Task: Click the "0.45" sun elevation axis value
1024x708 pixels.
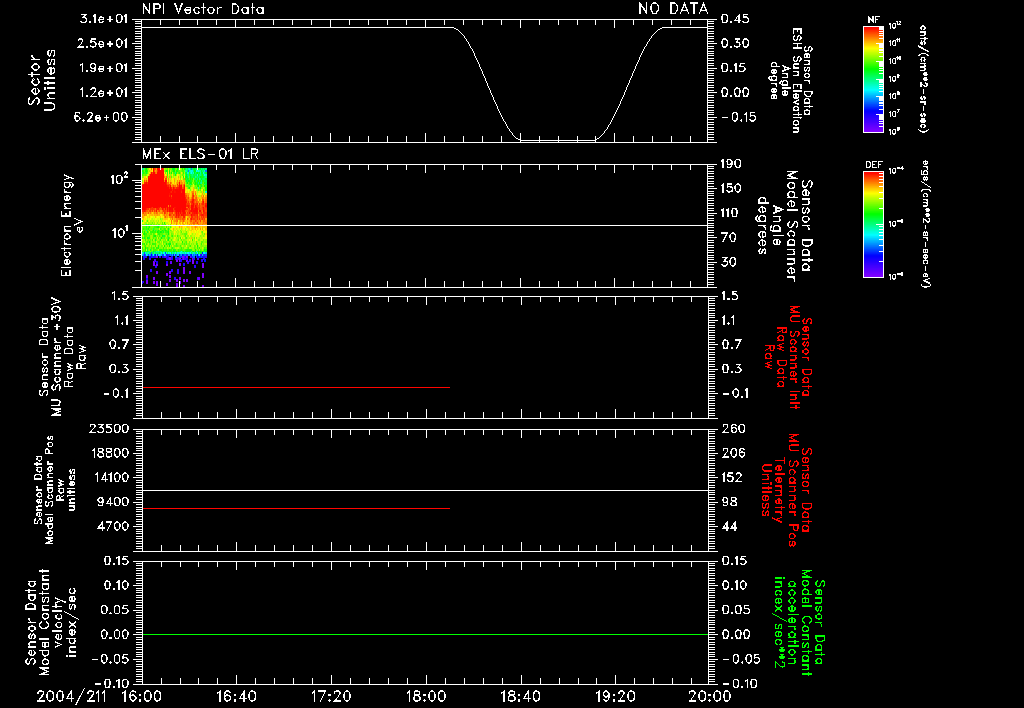Action: [735, 19]
